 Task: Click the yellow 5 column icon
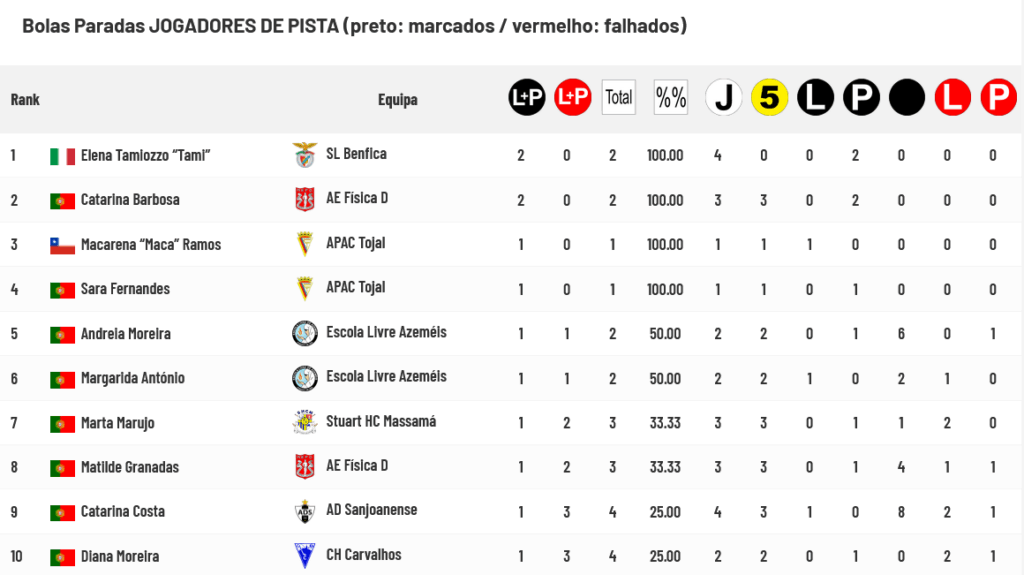(769, 97)
